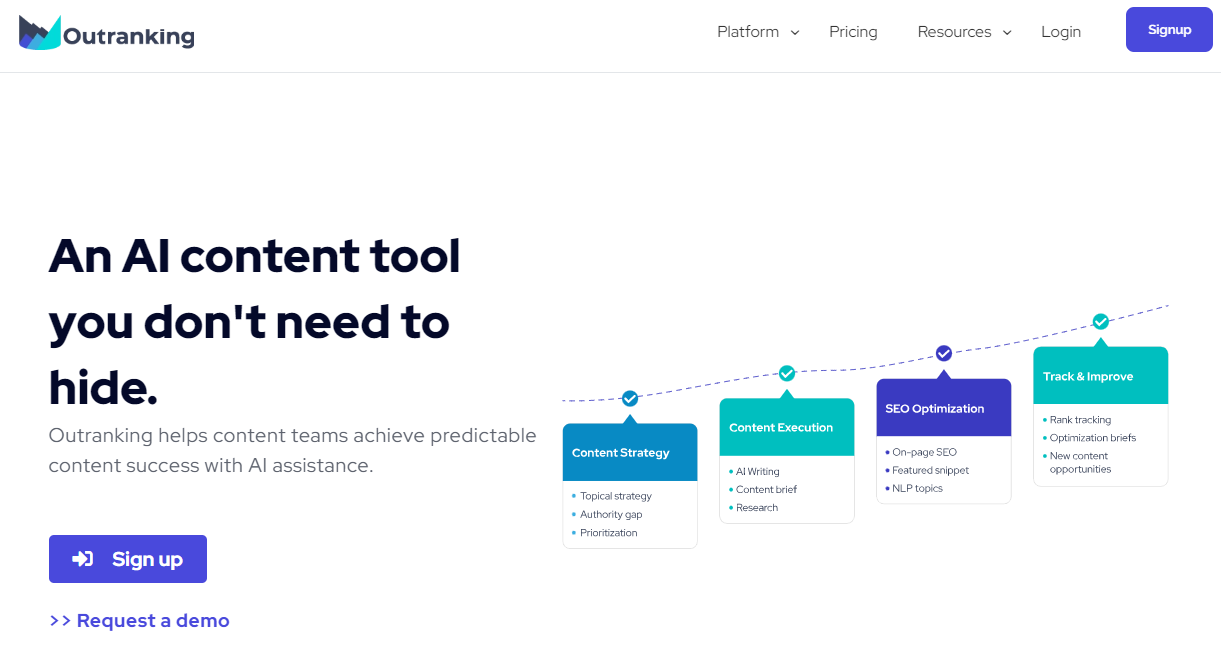Click the checkmark above Content Strategy
1221x646 pixels.
[630, 398]
